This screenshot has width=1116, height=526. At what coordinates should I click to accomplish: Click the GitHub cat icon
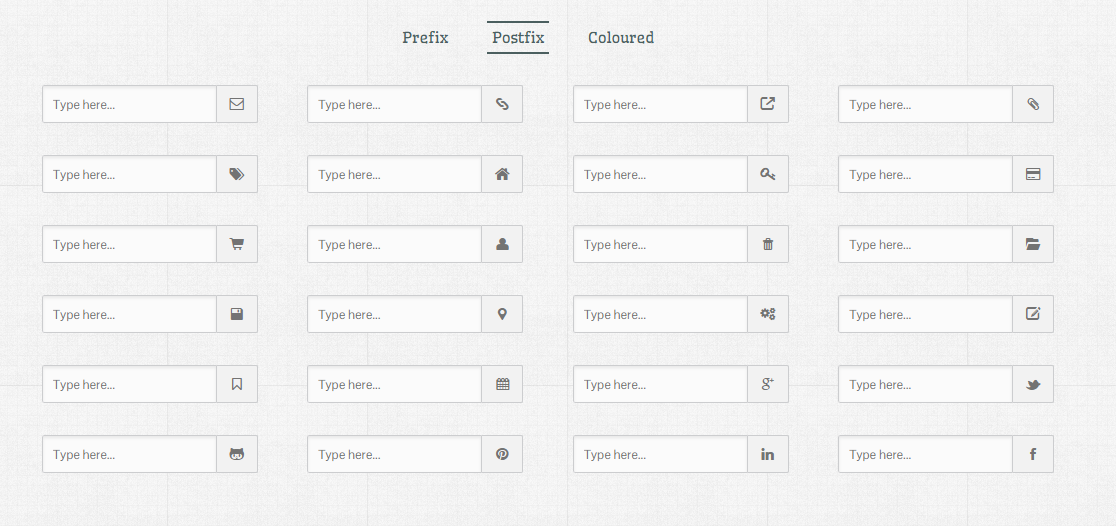pyautogui.click(x=237, y=454)
